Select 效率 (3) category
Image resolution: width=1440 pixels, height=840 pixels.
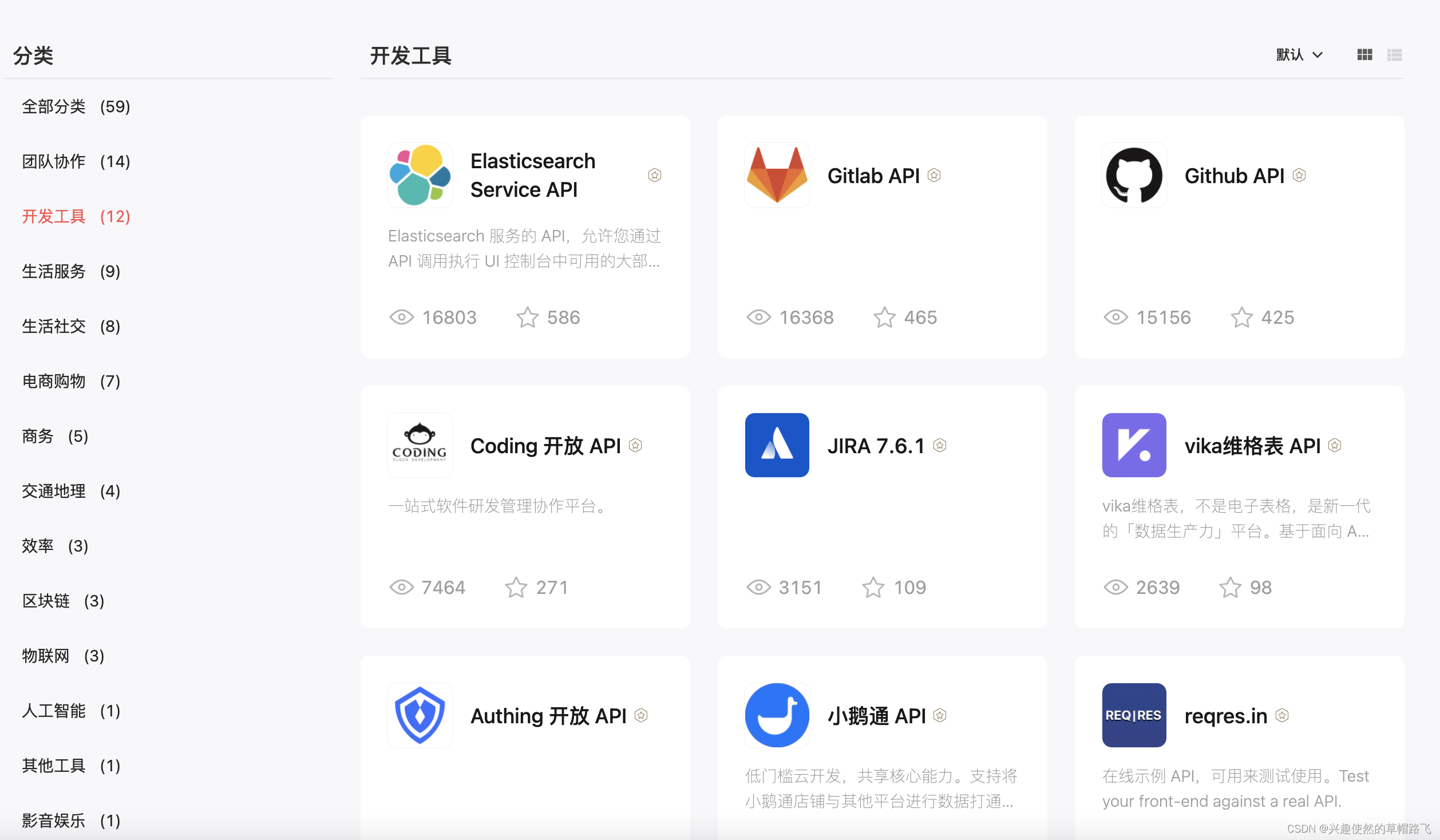(55, 546)
